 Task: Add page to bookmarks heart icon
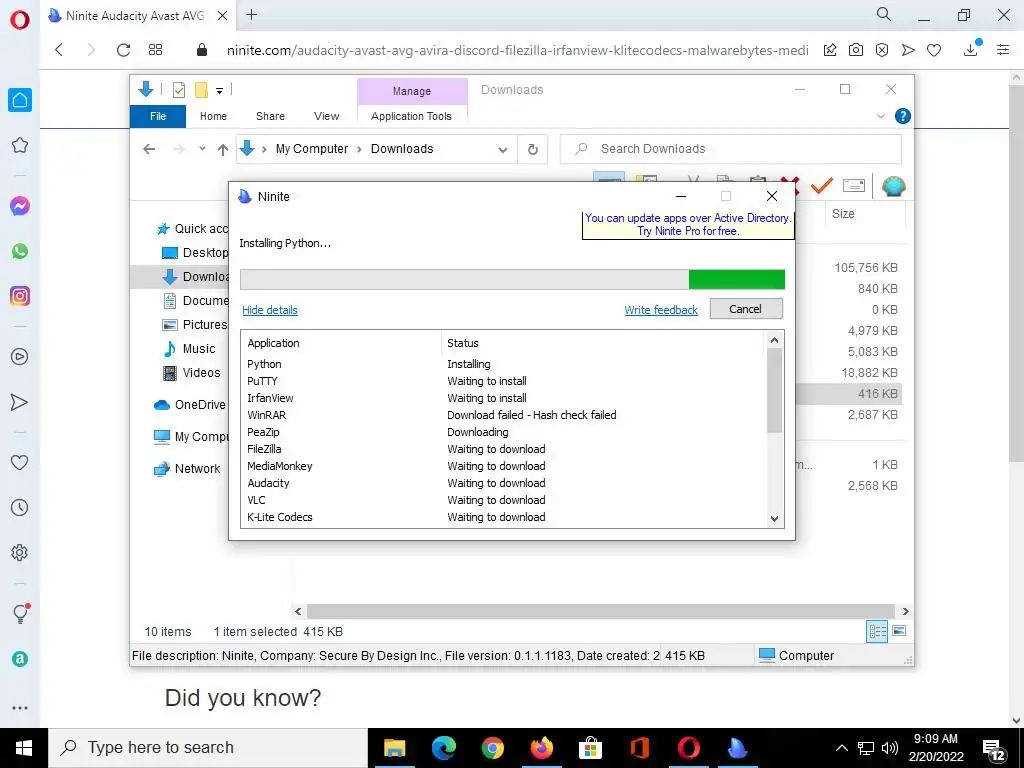(934, 50)
